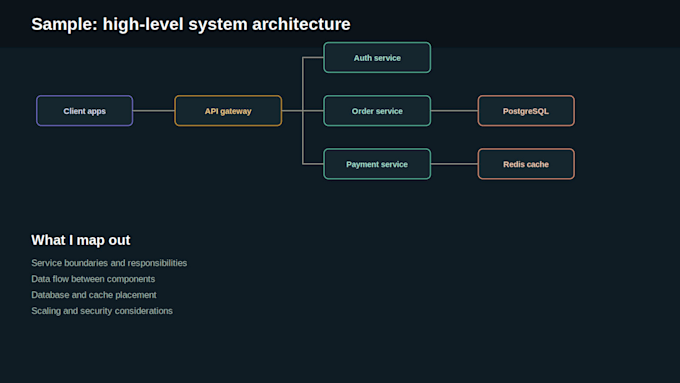The height and width of the screenshot is (383, 680).
Task: Click the PostgreSQL database box
Action: pyautogui.click(x=526, y=111)
